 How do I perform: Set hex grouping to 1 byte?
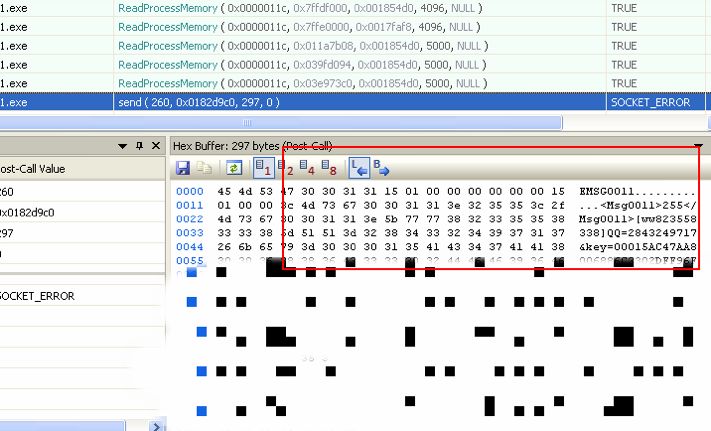pyautogui.click(x=263, y=168)
